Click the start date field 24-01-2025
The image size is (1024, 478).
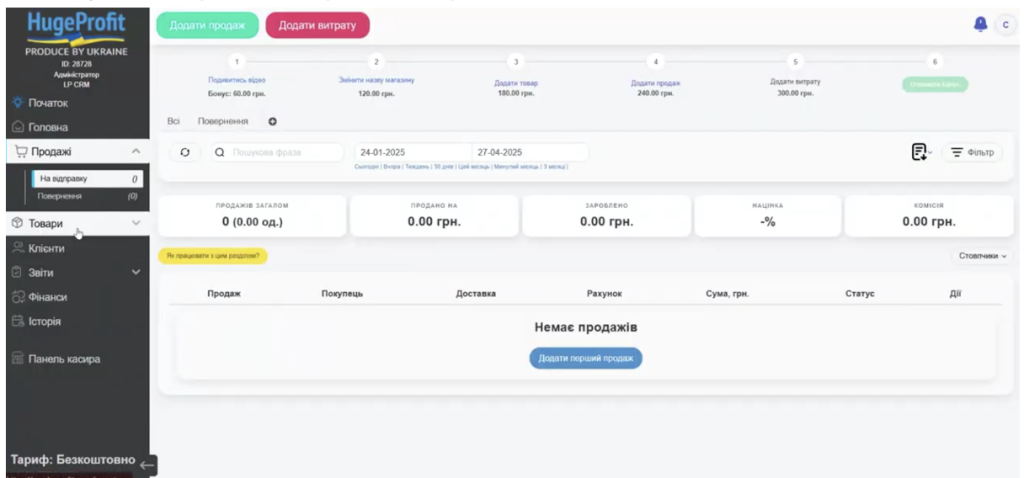coord(413,152)
